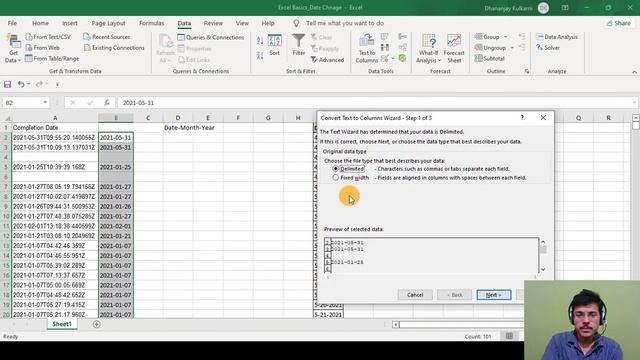Select cell D1 Date-Month-Year
640x360 pixels.
pyautogui.click(x=178, y=128)
